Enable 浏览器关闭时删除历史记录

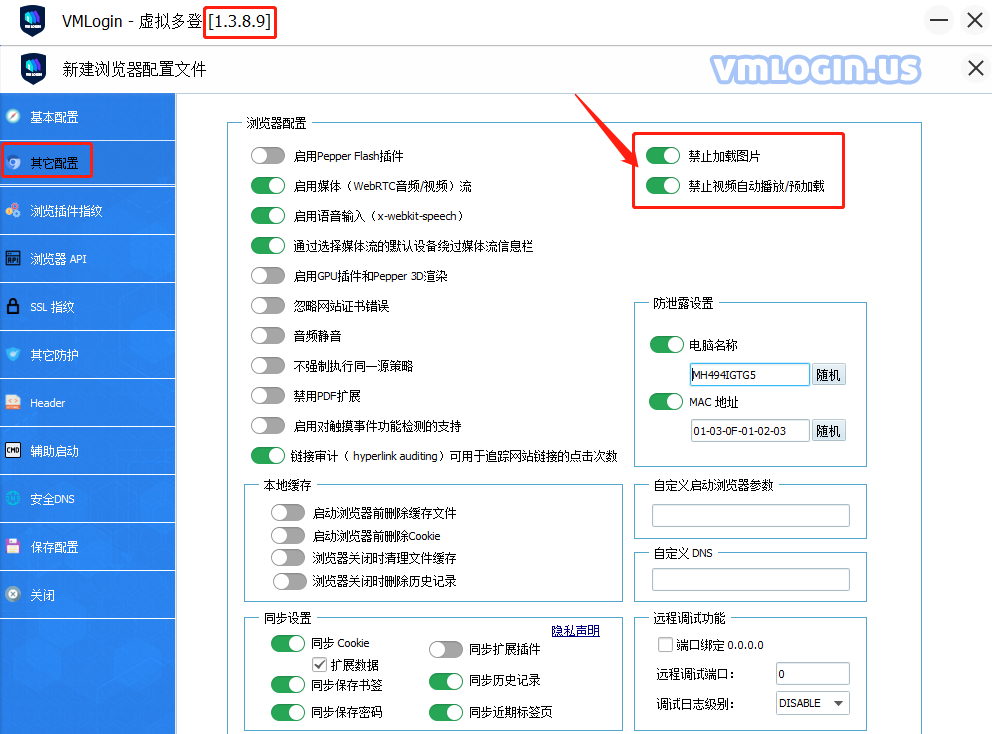coord(290,581)
